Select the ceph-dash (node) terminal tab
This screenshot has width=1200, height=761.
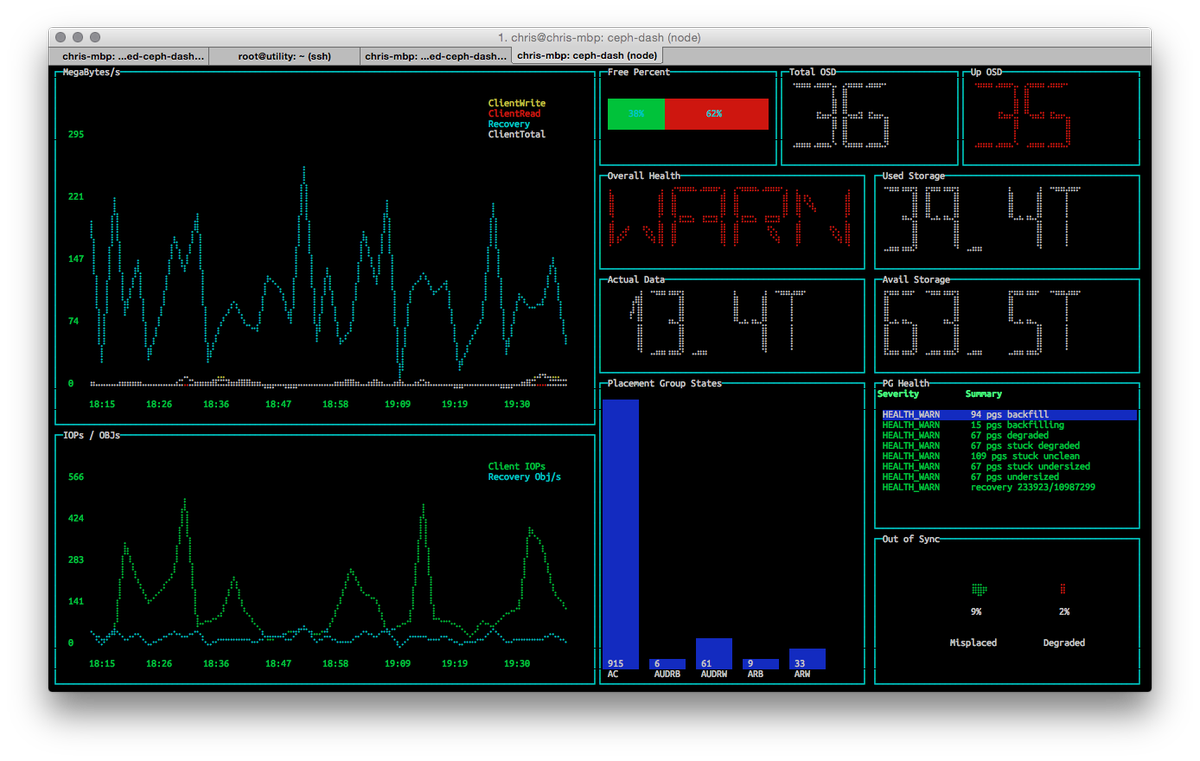(587, 57)
